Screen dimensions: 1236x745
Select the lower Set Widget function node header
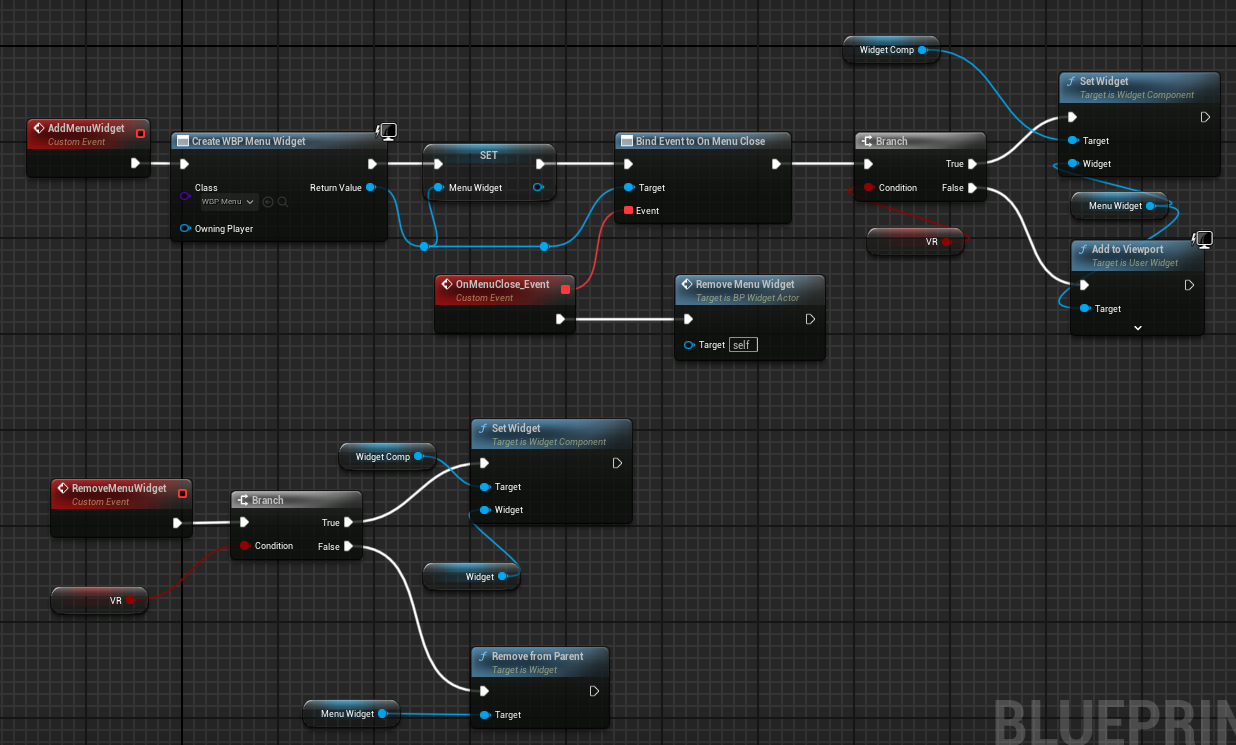tap(552, 434)
